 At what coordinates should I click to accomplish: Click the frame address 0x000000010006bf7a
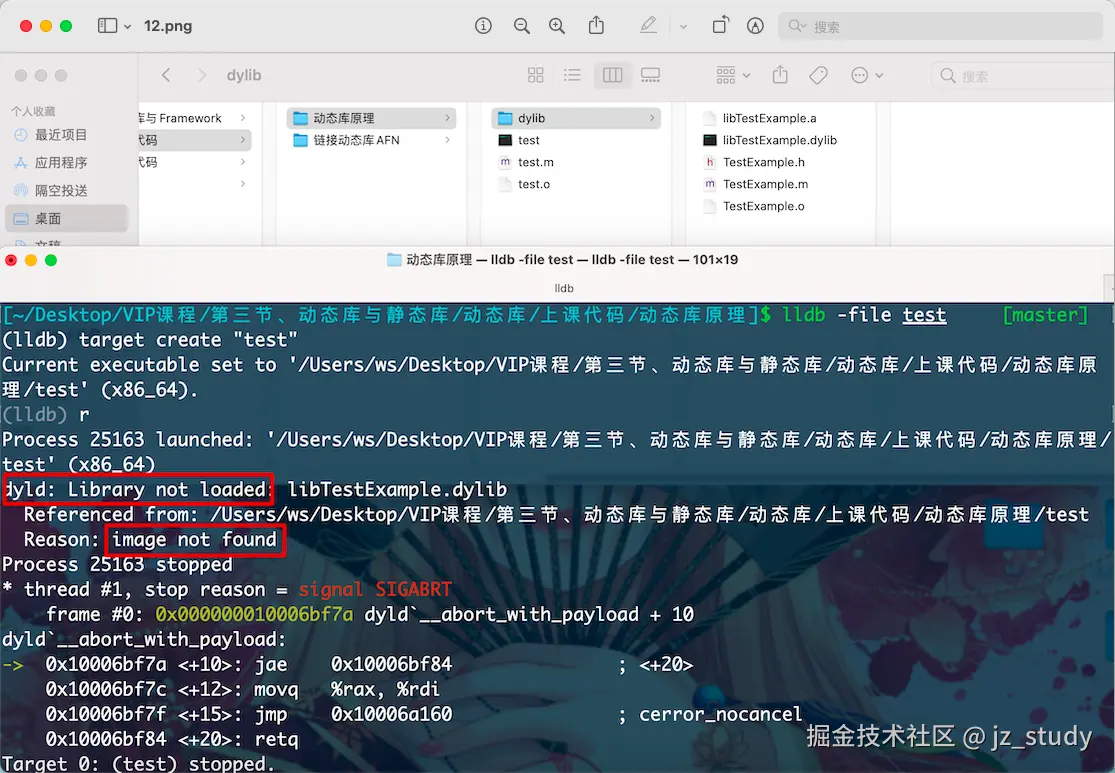tap(254, 614)
